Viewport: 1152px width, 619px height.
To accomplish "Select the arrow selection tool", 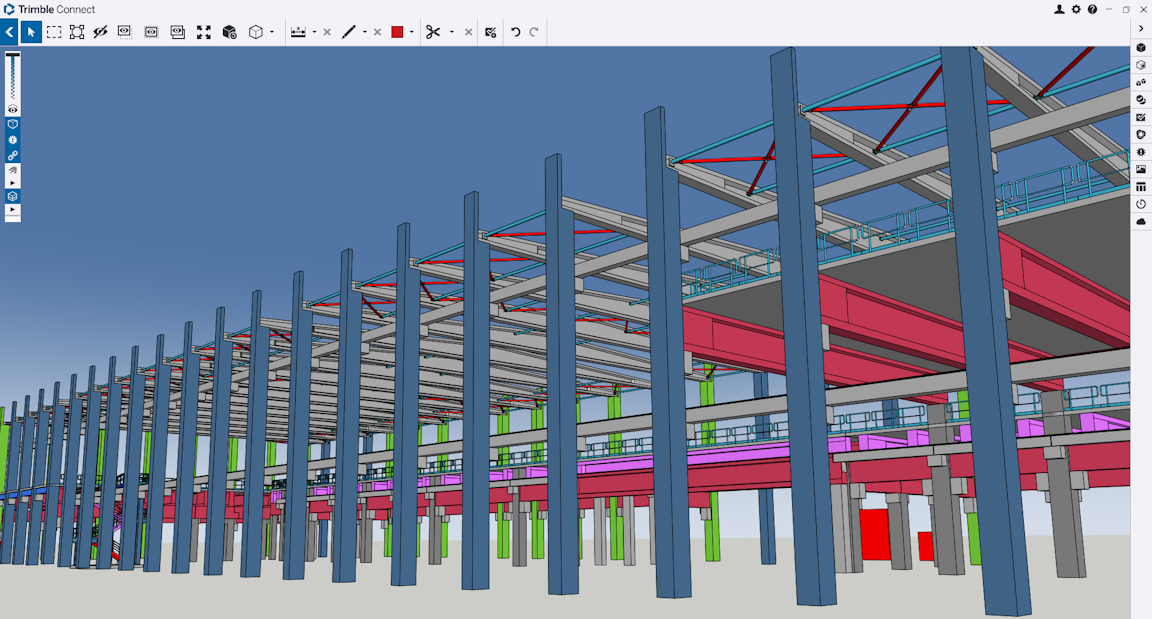I will pos(31,31).
